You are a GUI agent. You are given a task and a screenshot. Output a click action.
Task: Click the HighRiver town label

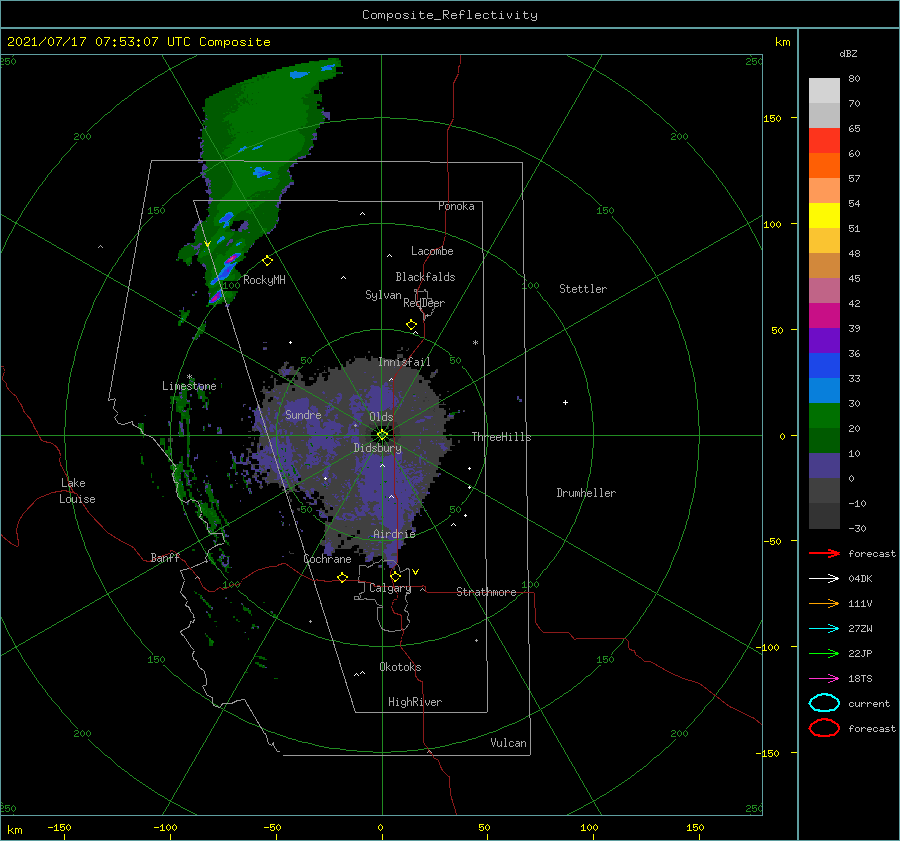point(415,702)
